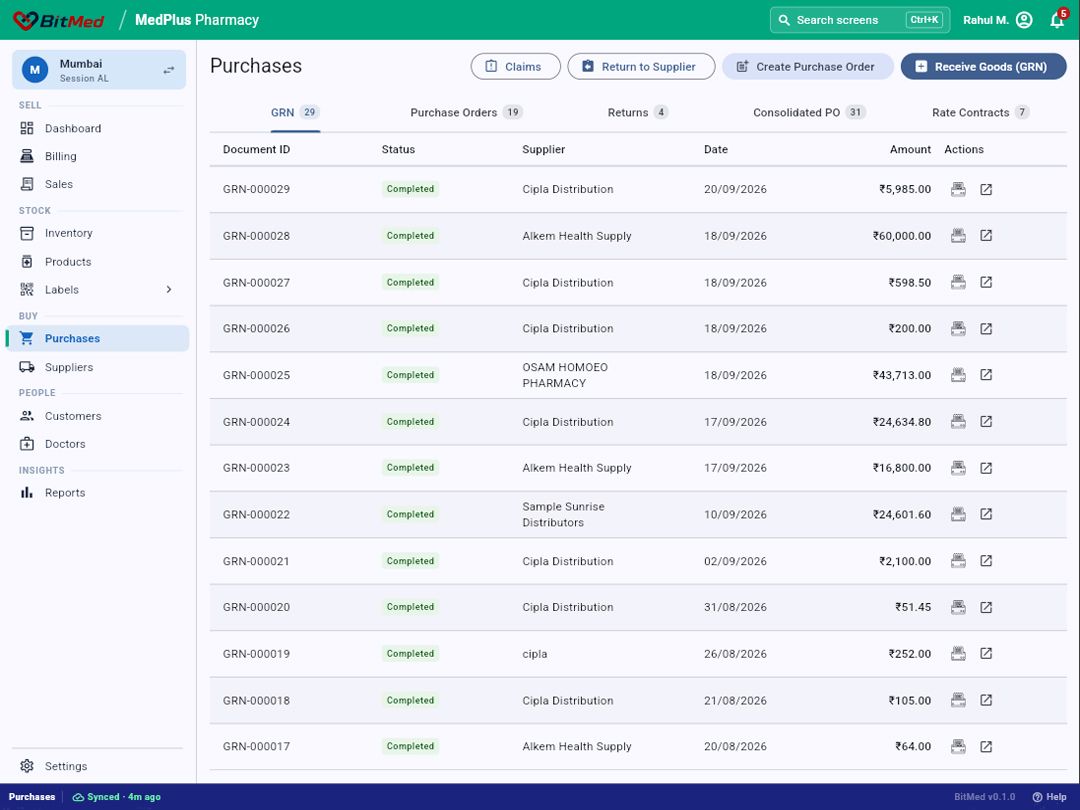Open GRN-000020 via launch icon
This screenshot has width=1080, height=810.
[x=986, y=608]
